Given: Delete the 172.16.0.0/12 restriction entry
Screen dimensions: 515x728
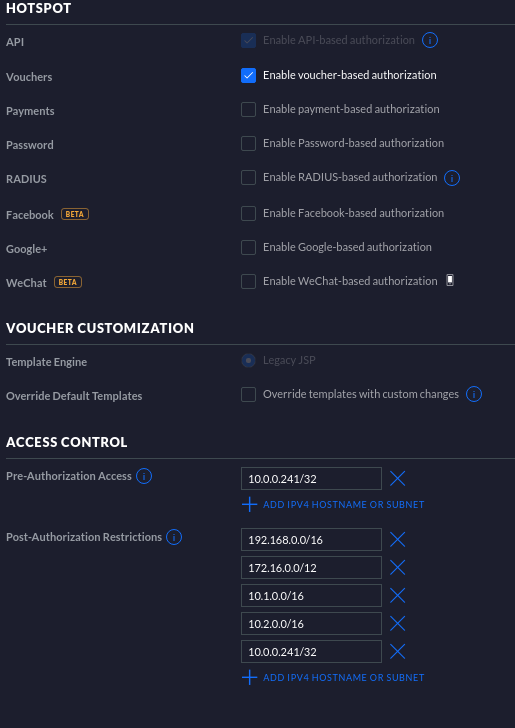Looking at the screenshot, I should (398, 567).
